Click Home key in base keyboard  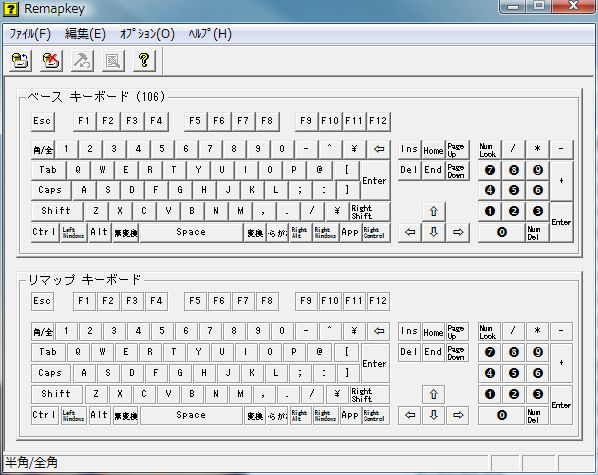433,149
